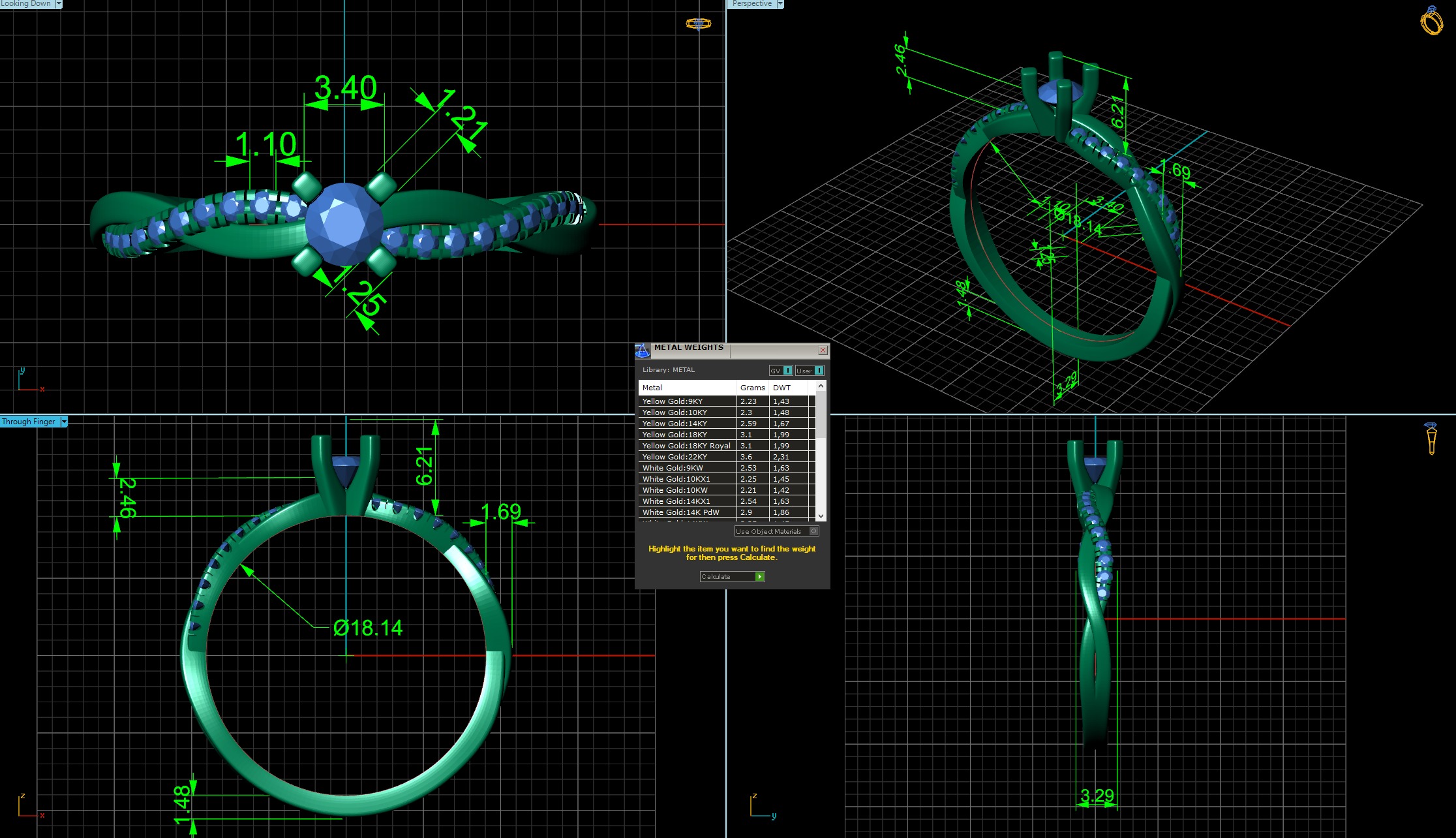
Task: Open the Through Finger viewport dropdown arrow
Action: coord(64,422)
